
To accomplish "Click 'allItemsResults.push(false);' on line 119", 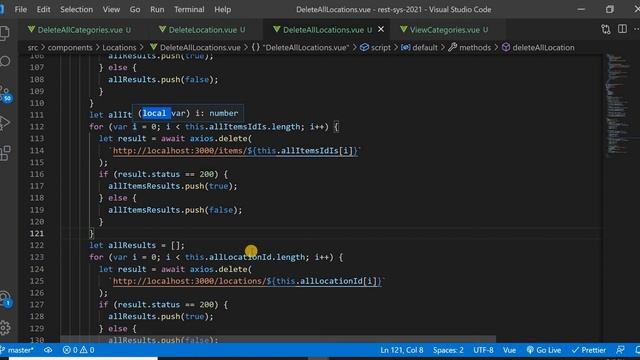I will (175, 210).
